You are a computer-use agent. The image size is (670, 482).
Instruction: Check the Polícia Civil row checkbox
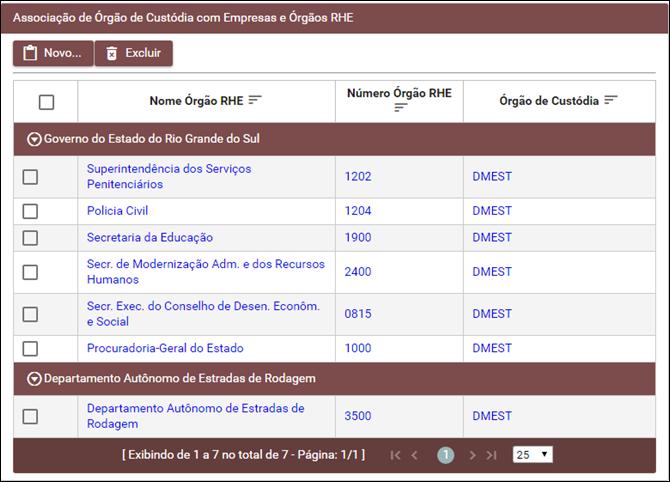pyautogui.click(x=30, y=211)
